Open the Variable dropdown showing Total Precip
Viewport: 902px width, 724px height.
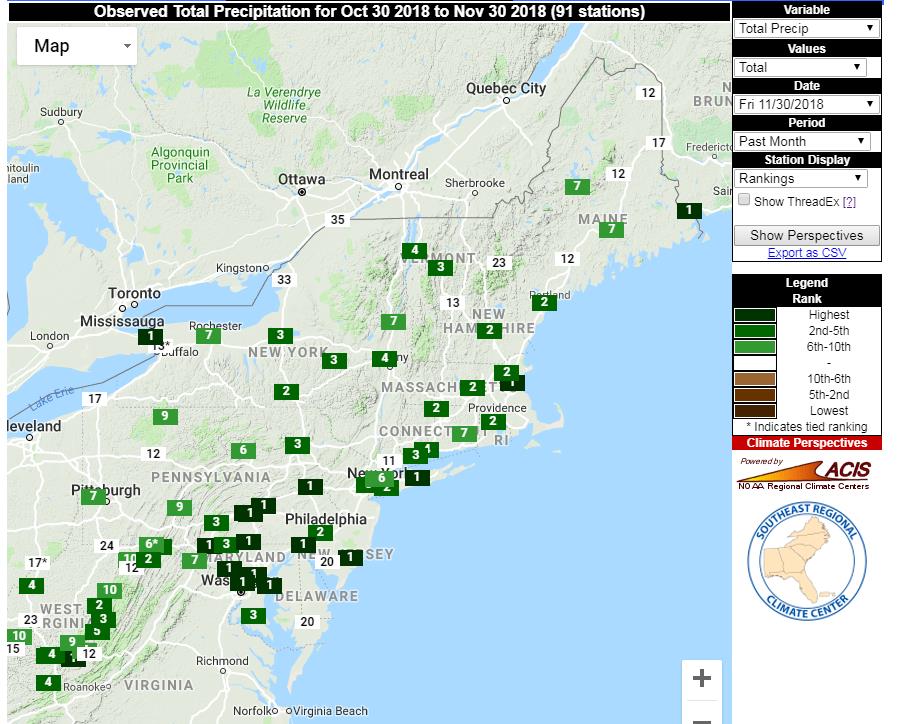(806, 29)
